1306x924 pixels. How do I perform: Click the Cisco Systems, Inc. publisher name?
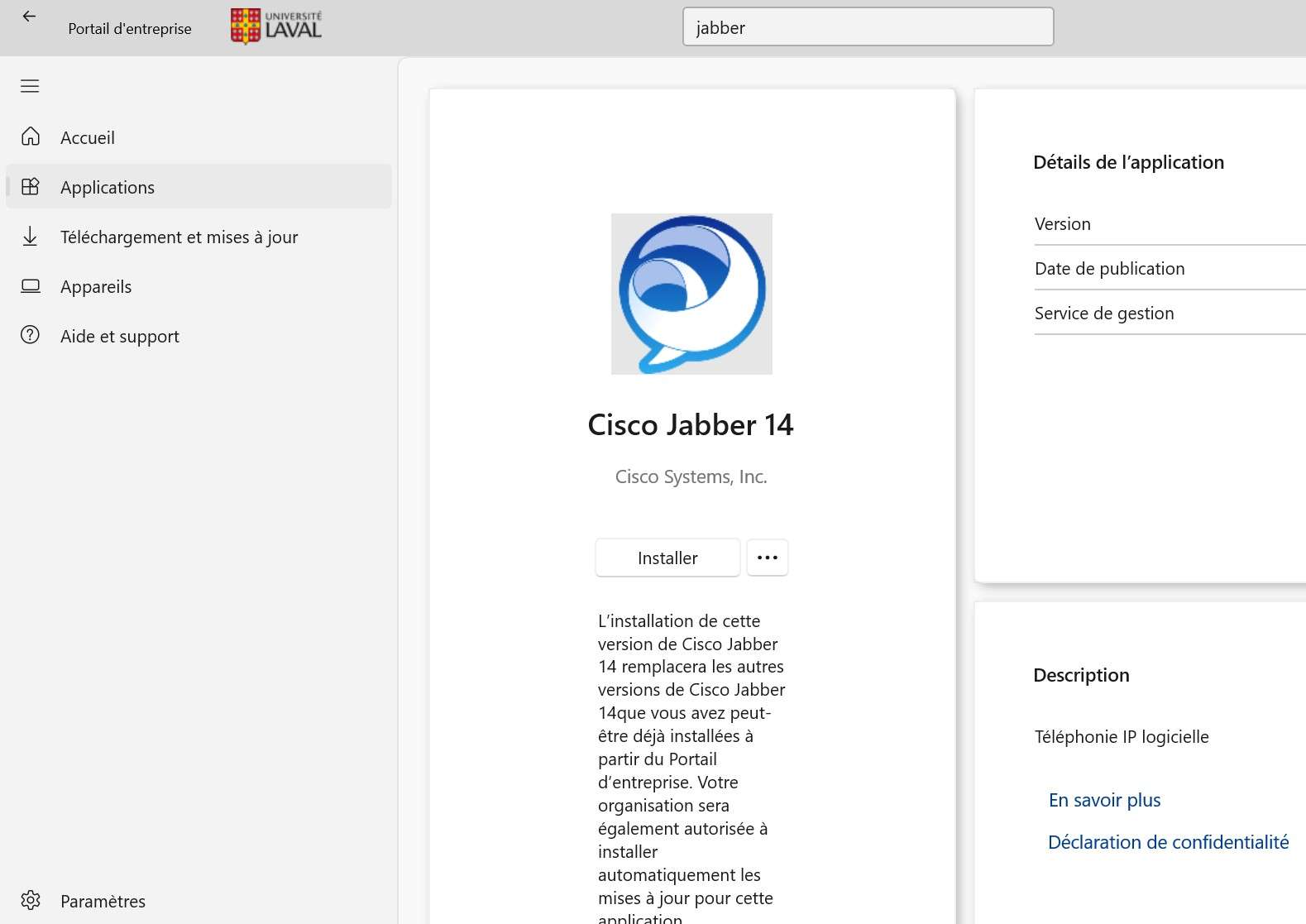pos(691,476)
